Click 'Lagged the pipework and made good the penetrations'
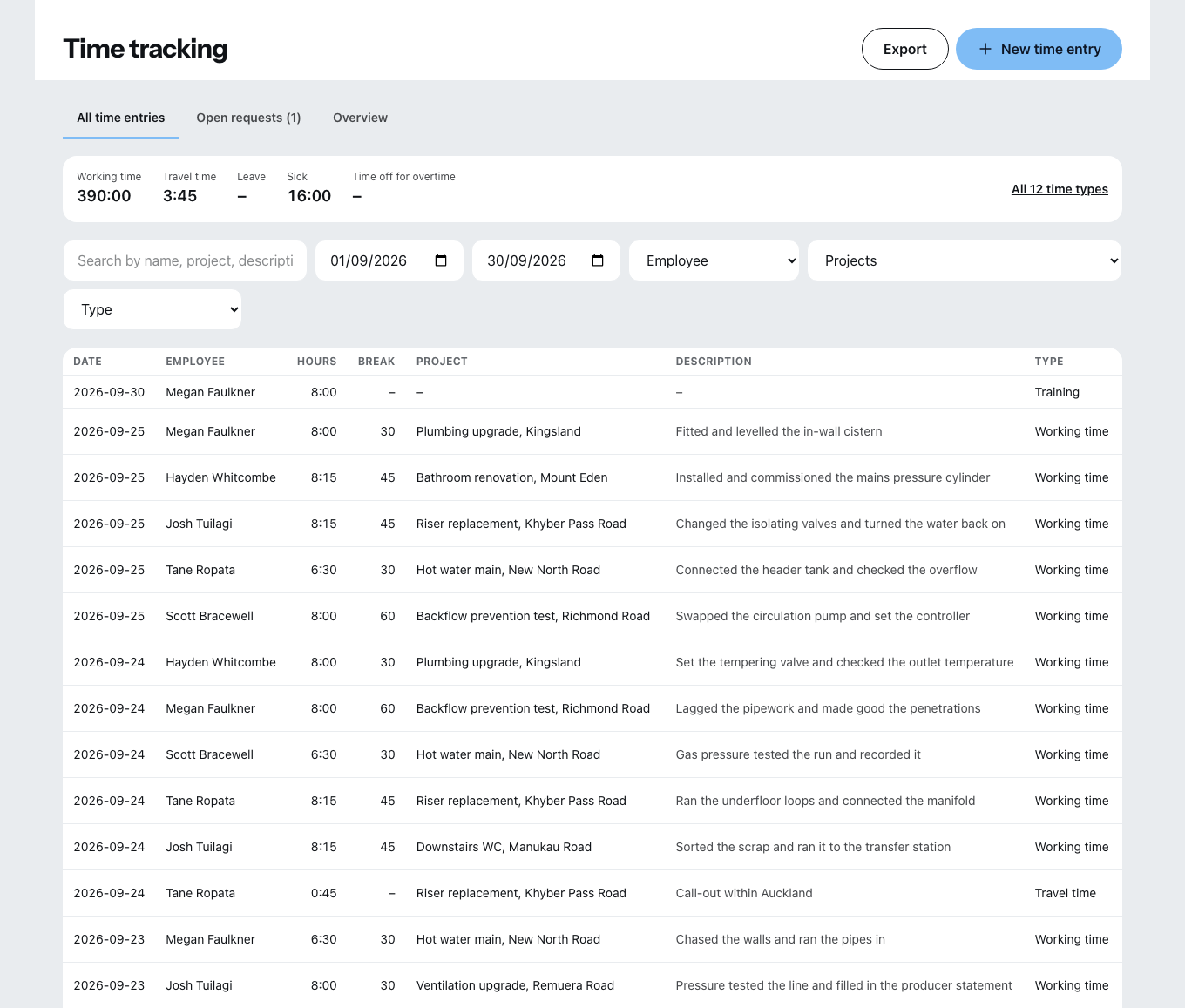1185x1008 pixels. click(x=828, y=708)
